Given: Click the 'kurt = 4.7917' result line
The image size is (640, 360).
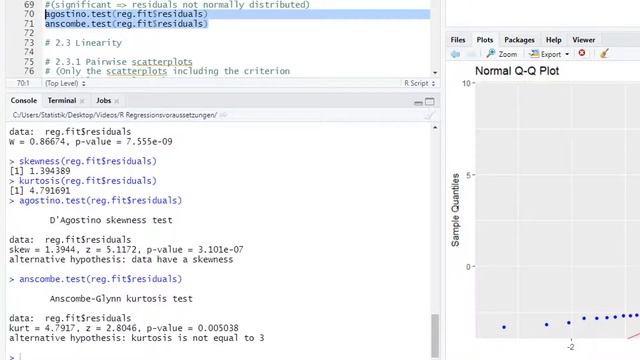Looking at the screenshot, I should 124,328.
